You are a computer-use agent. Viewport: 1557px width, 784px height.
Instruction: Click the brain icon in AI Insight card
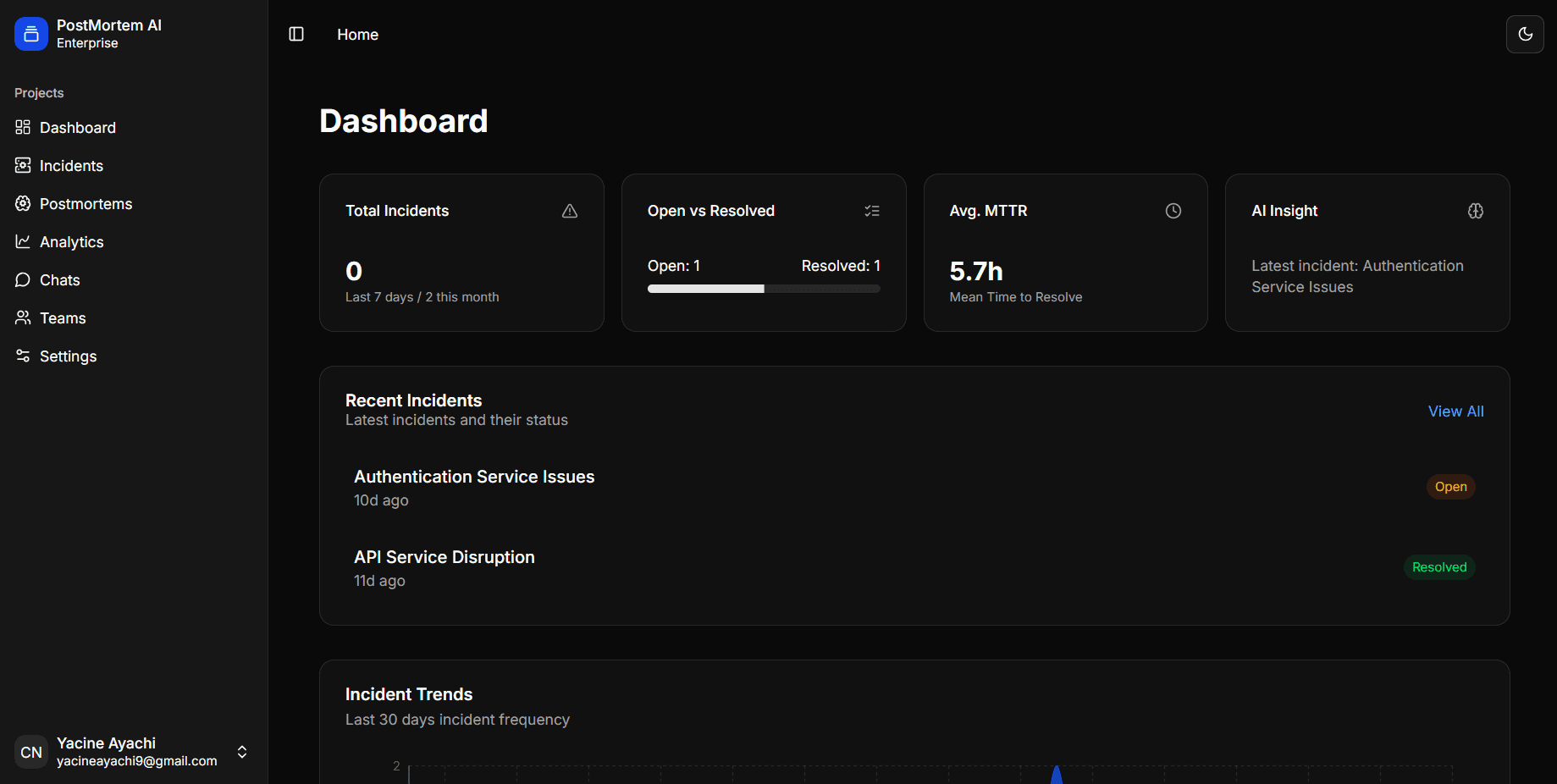pos(1475,211)
